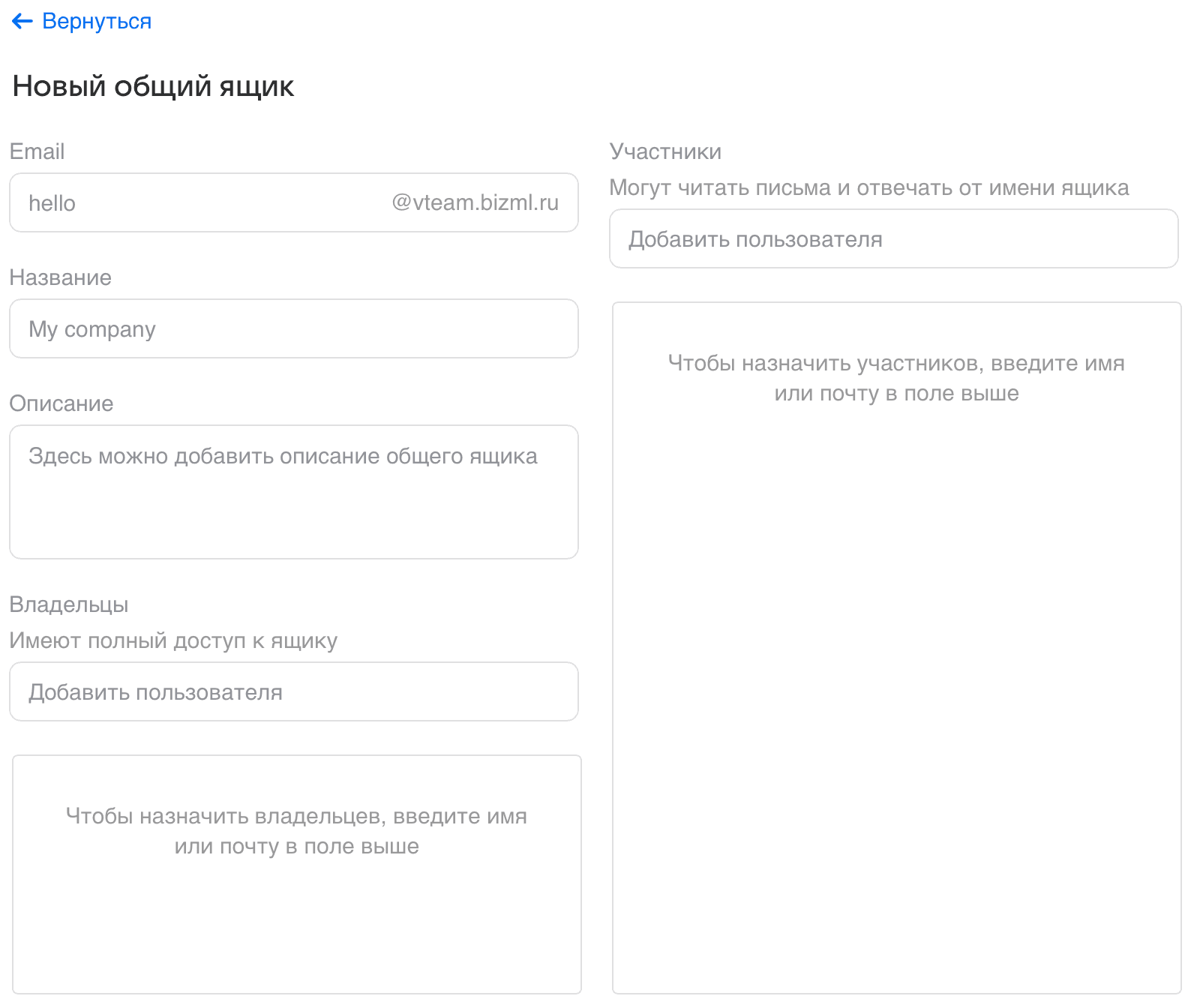Click the 'Email' field label
Viewport: 1194px width, 1008px height.
pos(37,151)
